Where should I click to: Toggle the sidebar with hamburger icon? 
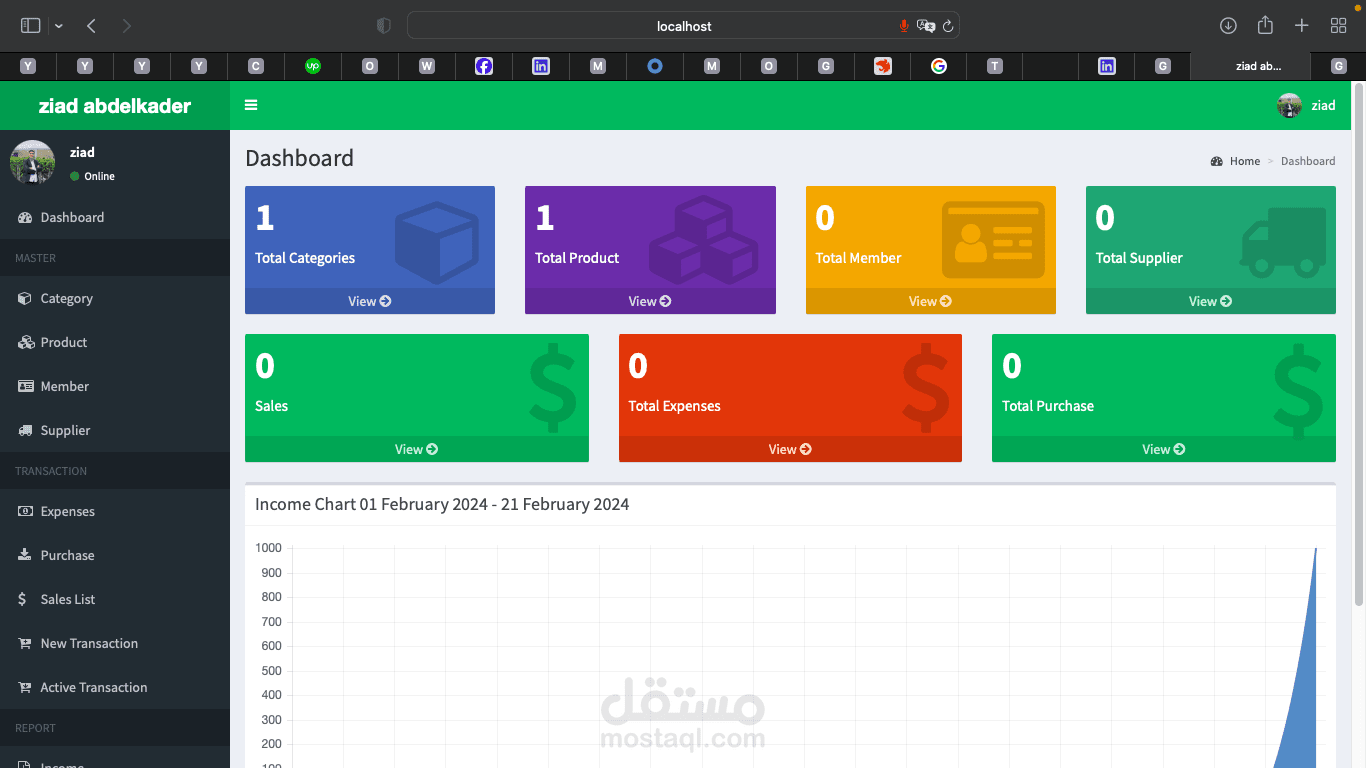coord(251,105)
